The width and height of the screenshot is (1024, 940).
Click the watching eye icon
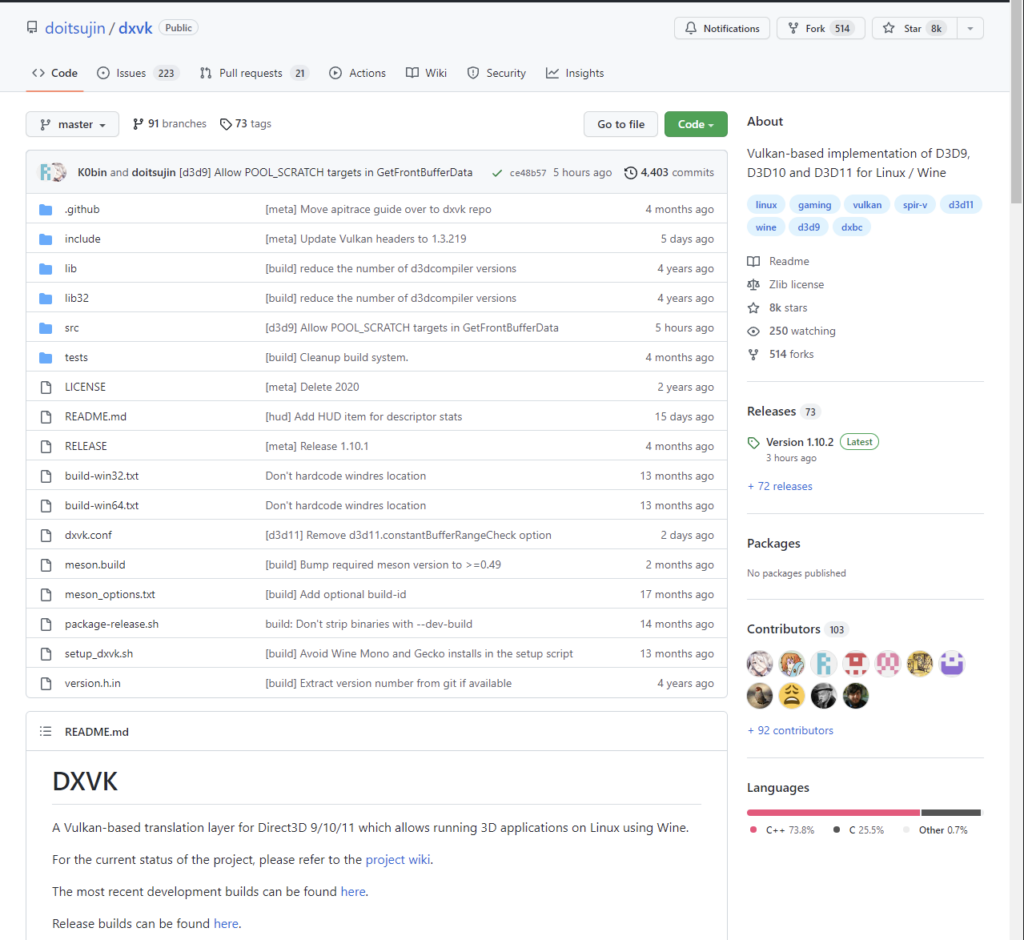point(754,331)
